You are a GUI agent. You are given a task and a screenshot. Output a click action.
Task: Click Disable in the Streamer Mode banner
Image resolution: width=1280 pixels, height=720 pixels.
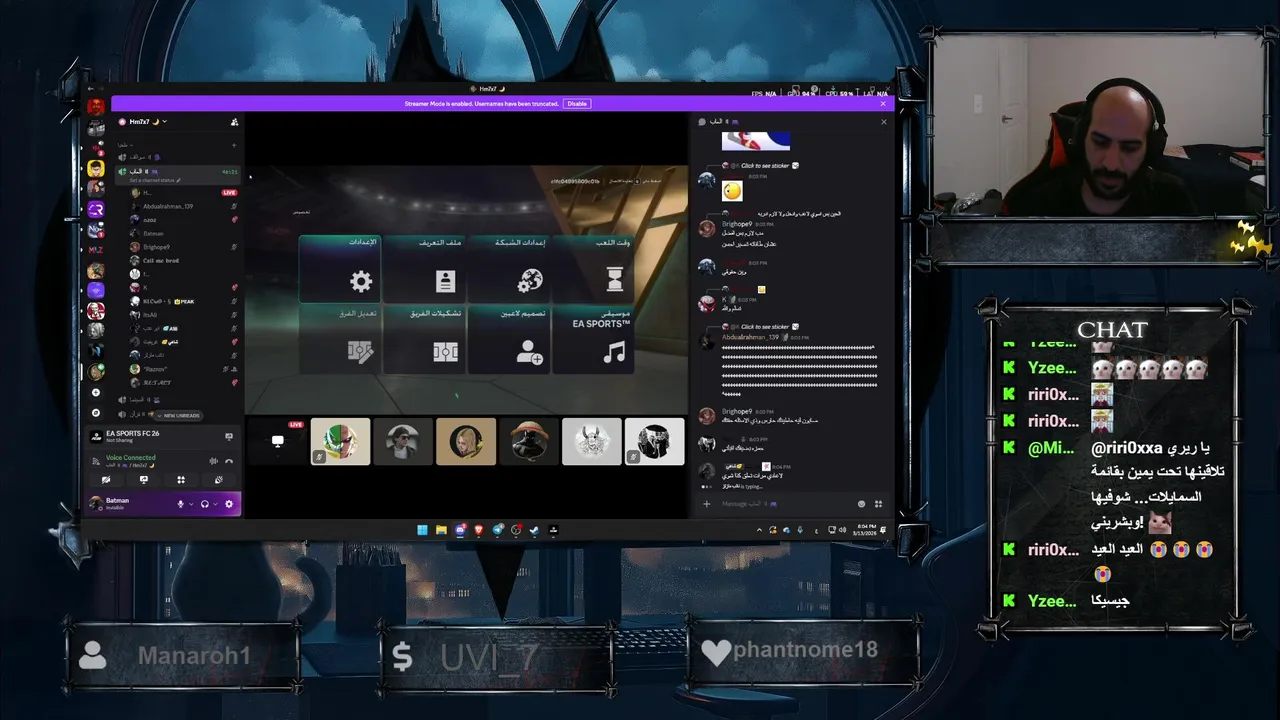[577, 104]
